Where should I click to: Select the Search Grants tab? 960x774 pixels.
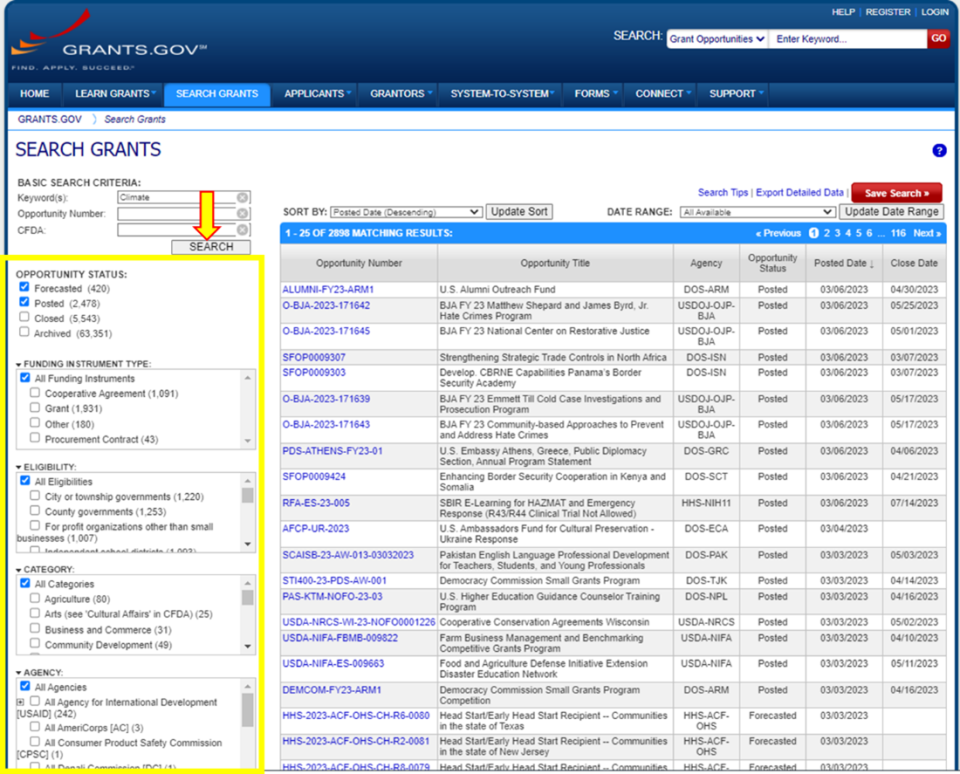(217, 94)
